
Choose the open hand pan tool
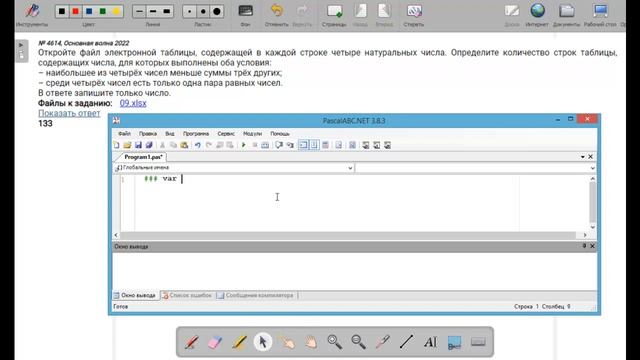(311, 342)
